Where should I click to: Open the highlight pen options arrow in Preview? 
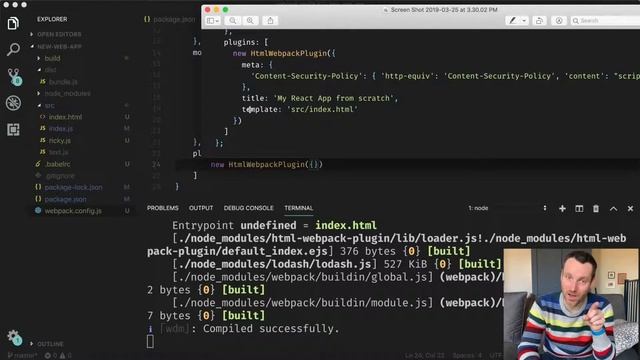(524, 20)
